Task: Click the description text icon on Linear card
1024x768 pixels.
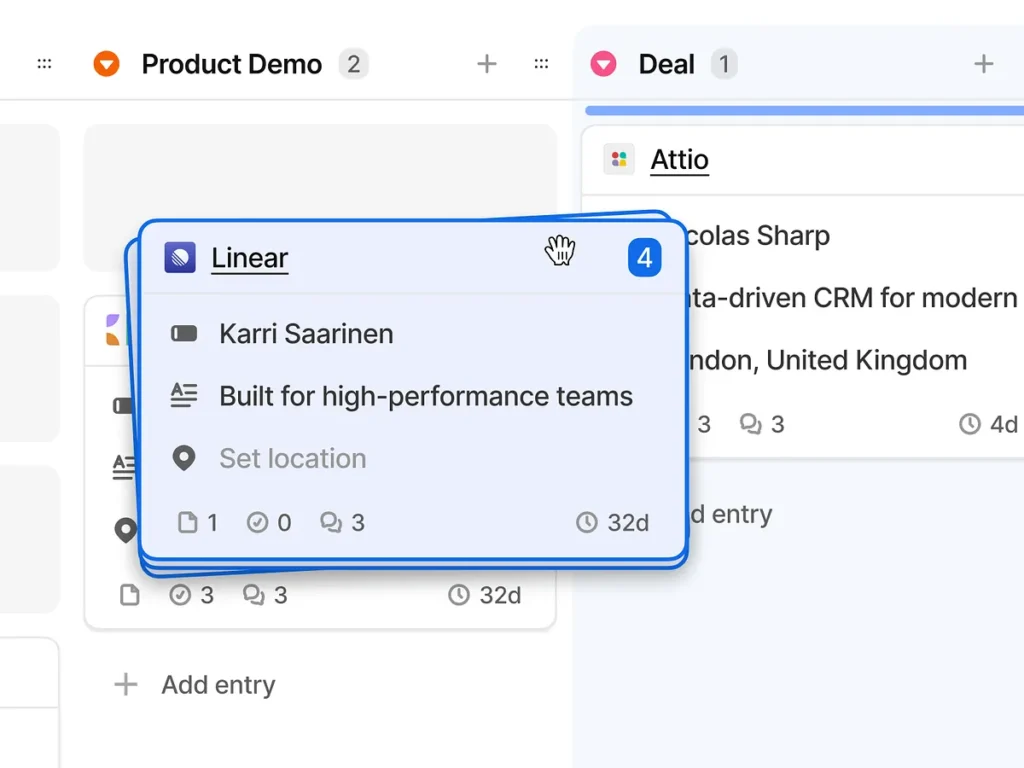Action: (183, 396)
